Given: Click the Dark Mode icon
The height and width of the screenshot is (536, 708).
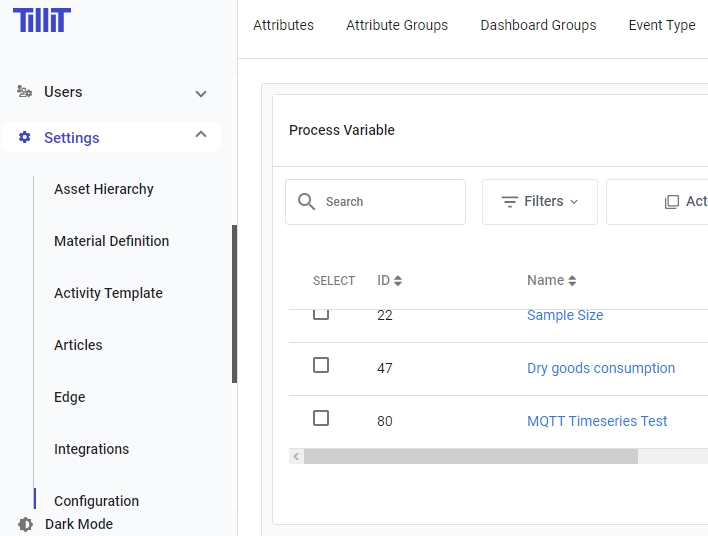Looking at the screenshot, I should coord(26,524).
